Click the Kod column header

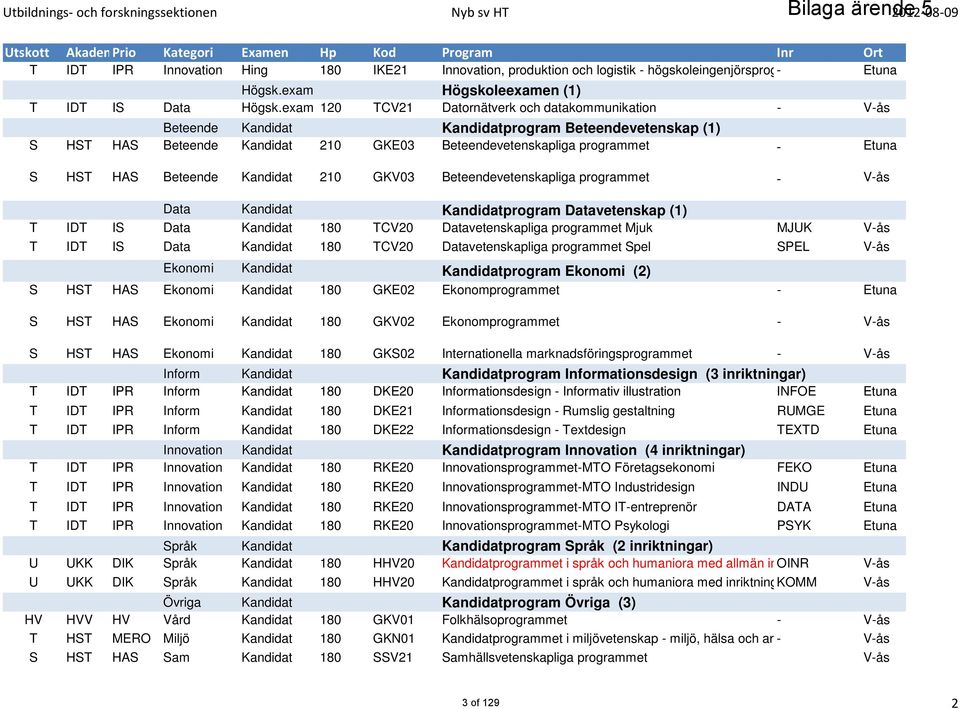pos(384,53)
